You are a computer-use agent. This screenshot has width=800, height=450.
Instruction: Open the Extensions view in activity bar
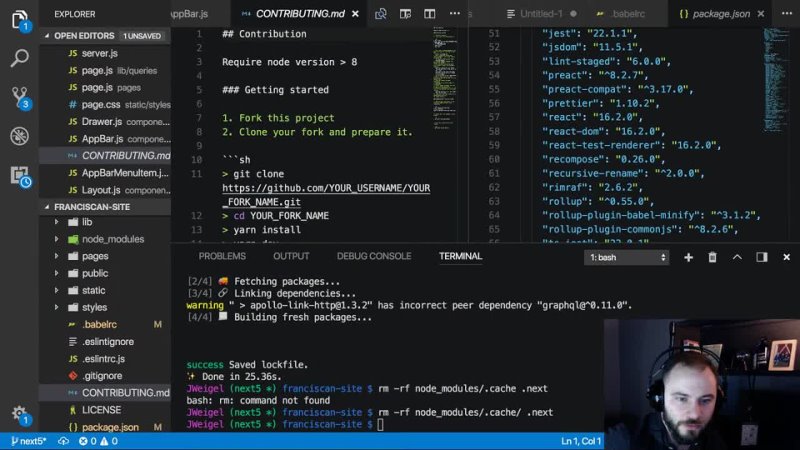tap(20, 176)
